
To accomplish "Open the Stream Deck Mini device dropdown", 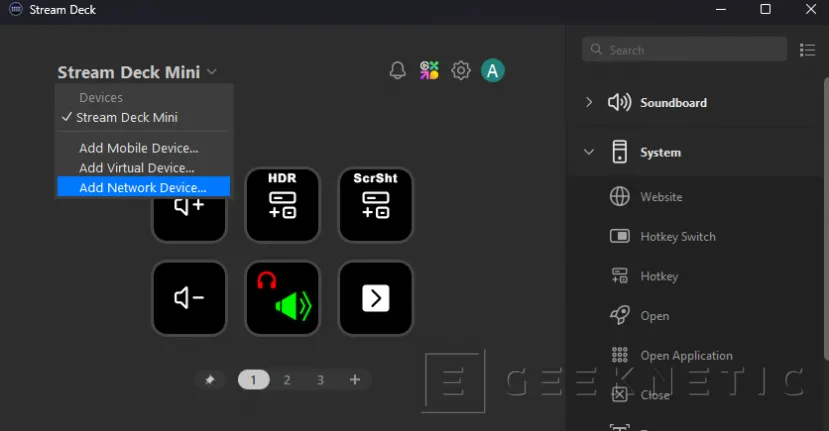I will [137, 72].
